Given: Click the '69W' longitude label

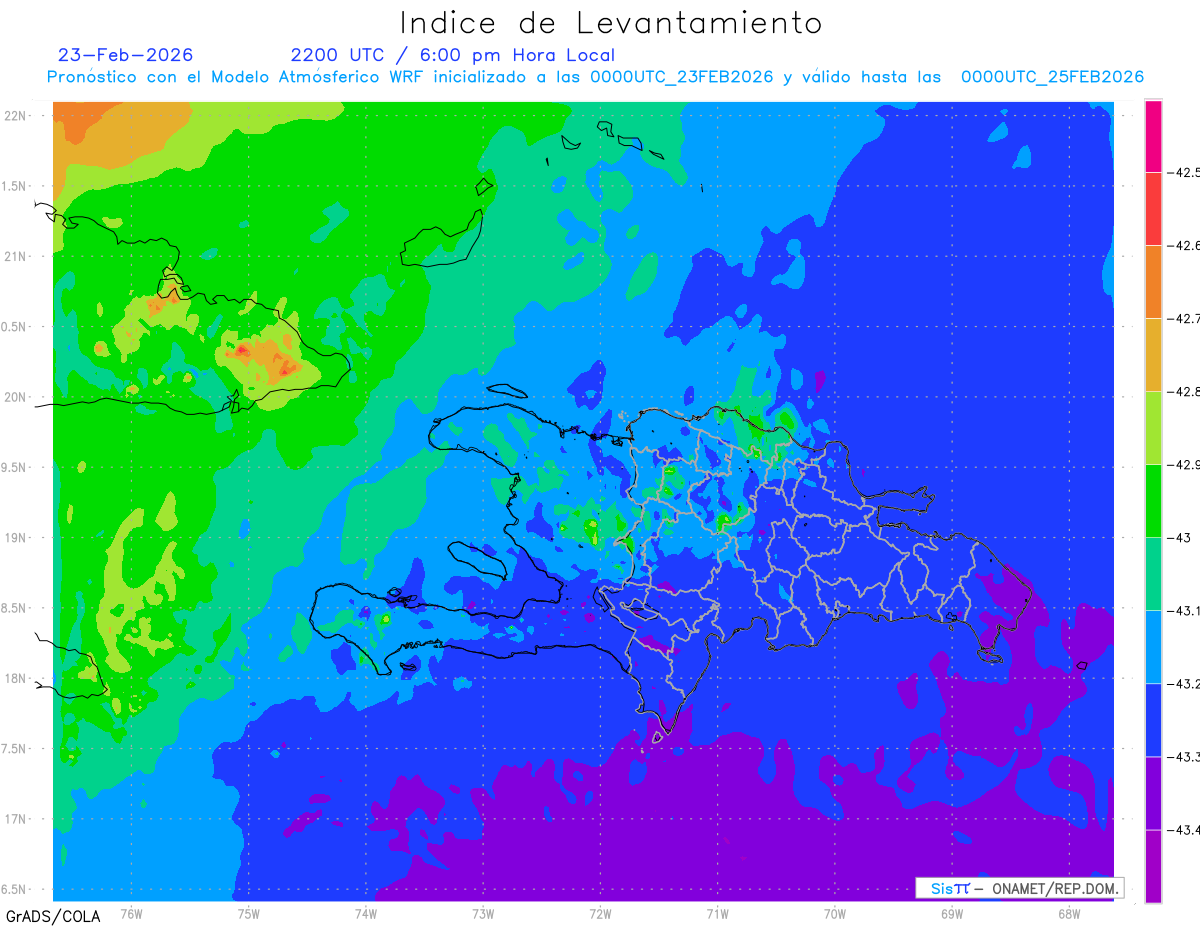Looking at the screenshot, I should 952,913.
